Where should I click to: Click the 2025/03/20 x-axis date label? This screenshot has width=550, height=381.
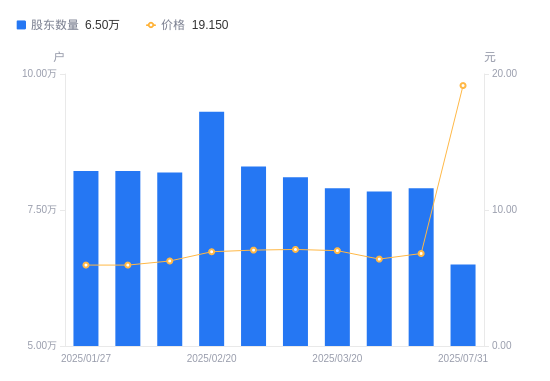pos(337,358)
